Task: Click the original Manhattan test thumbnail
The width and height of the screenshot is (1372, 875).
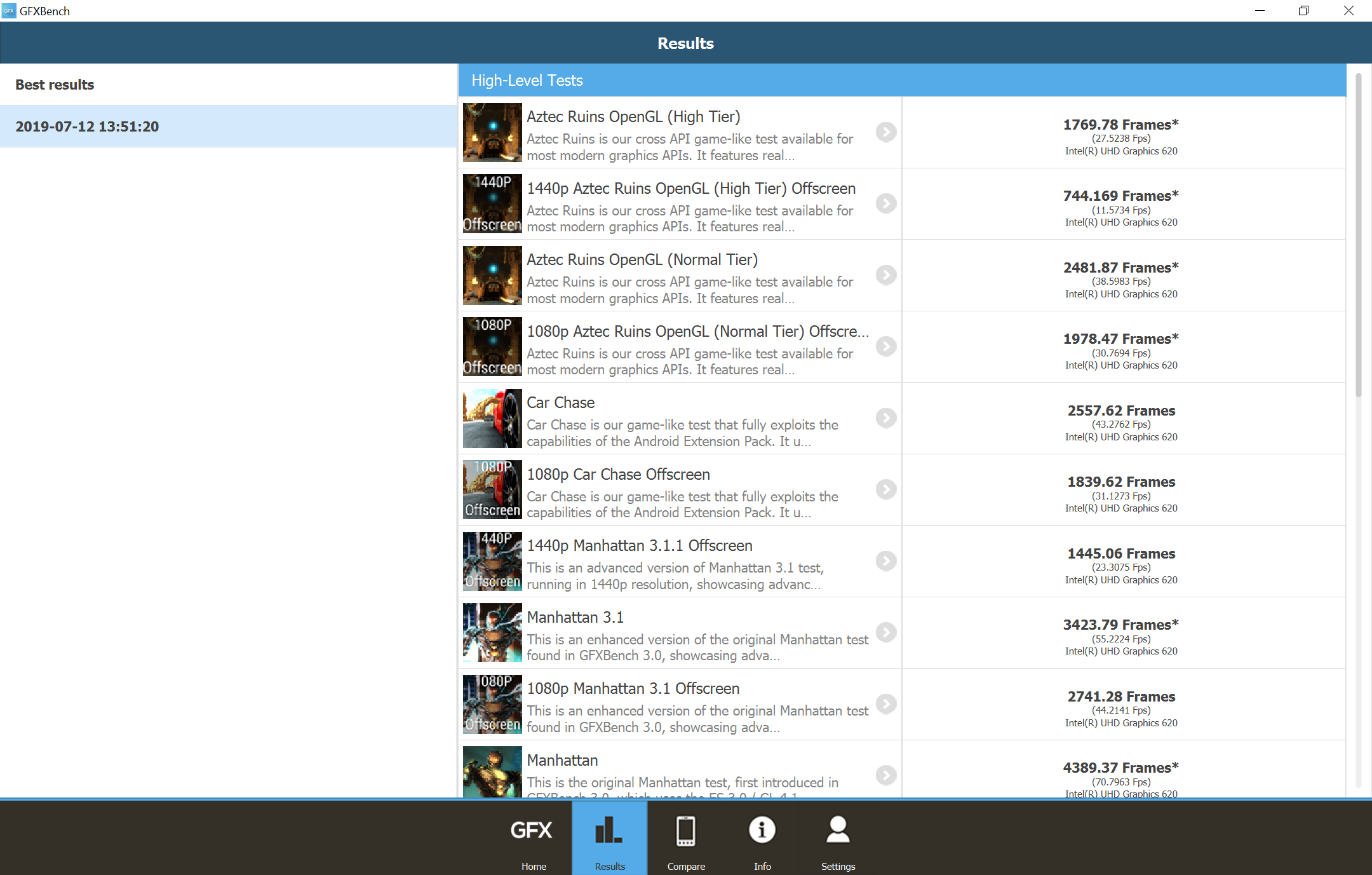Action: [492, 771]
